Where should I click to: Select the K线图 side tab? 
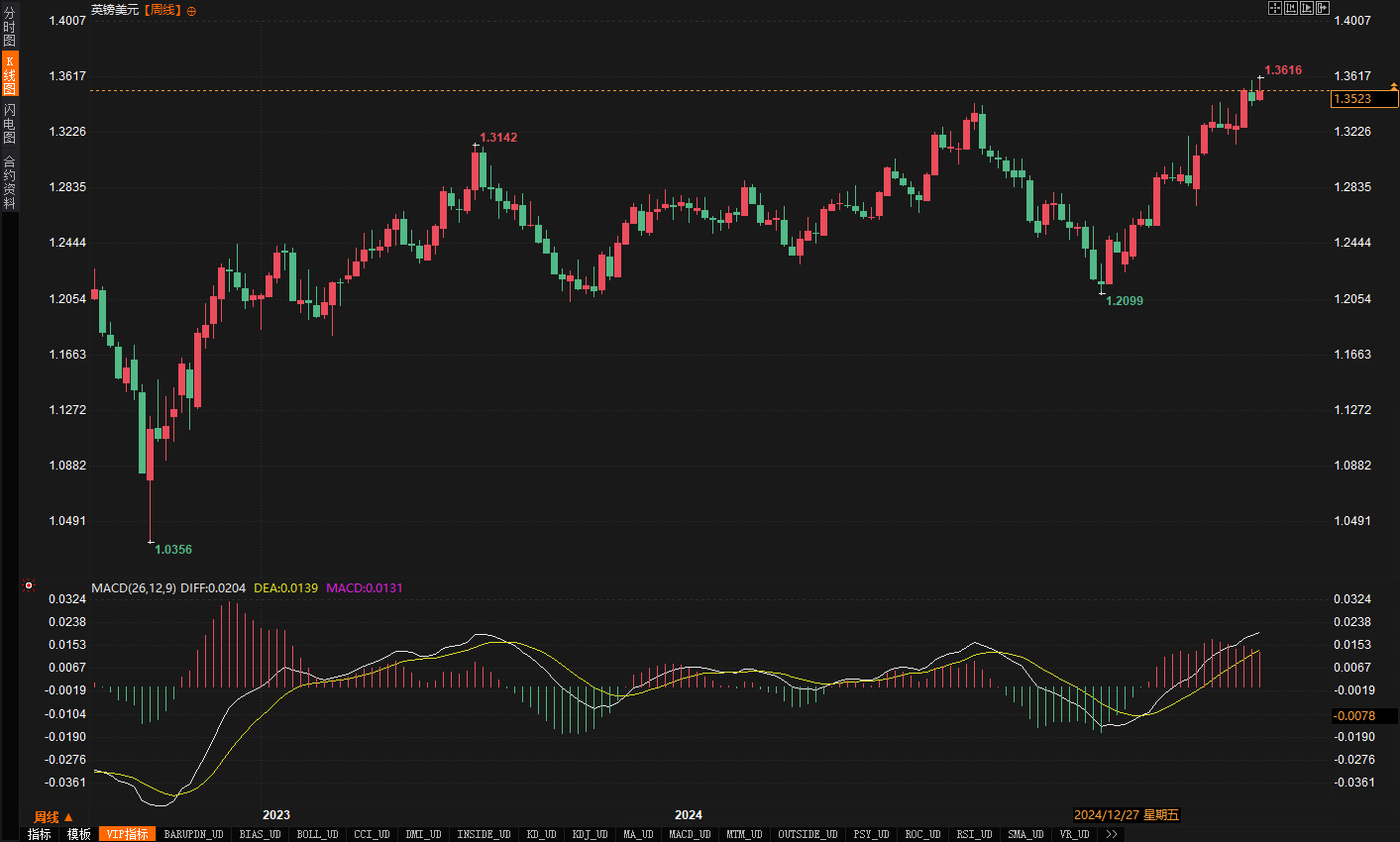coord(9,74)
